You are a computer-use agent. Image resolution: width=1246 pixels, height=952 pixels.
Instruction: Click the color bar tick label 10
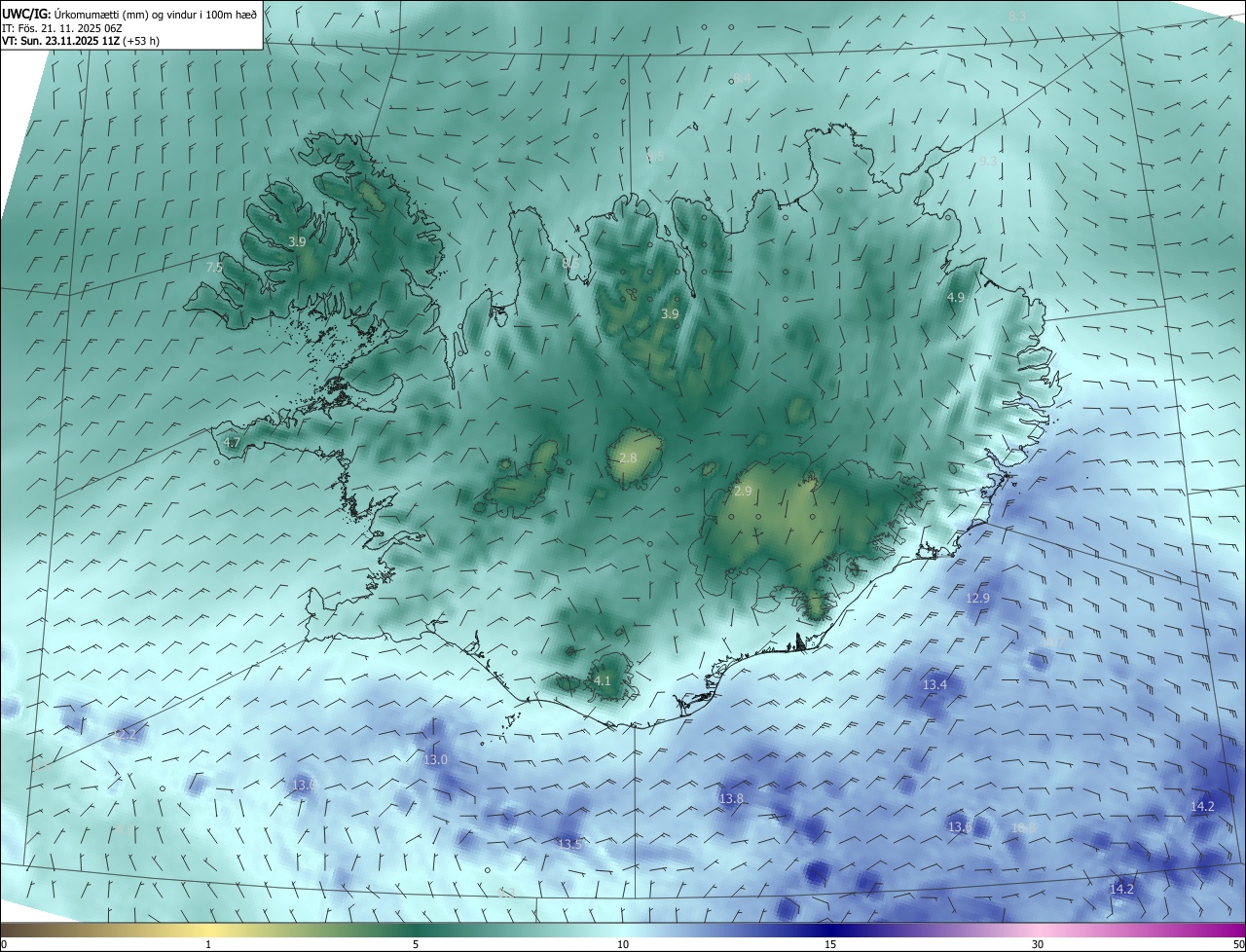tap(623, 944)
